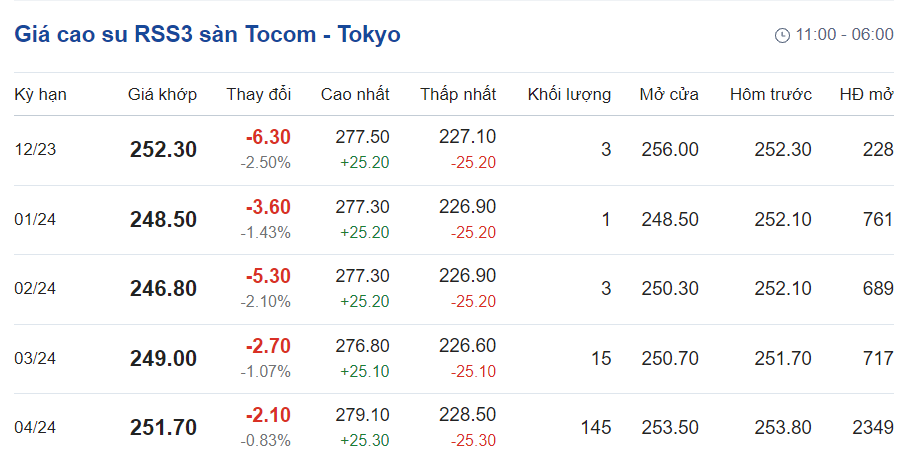
Task: Click the Hôm trước column header
Action: (770, 95)
